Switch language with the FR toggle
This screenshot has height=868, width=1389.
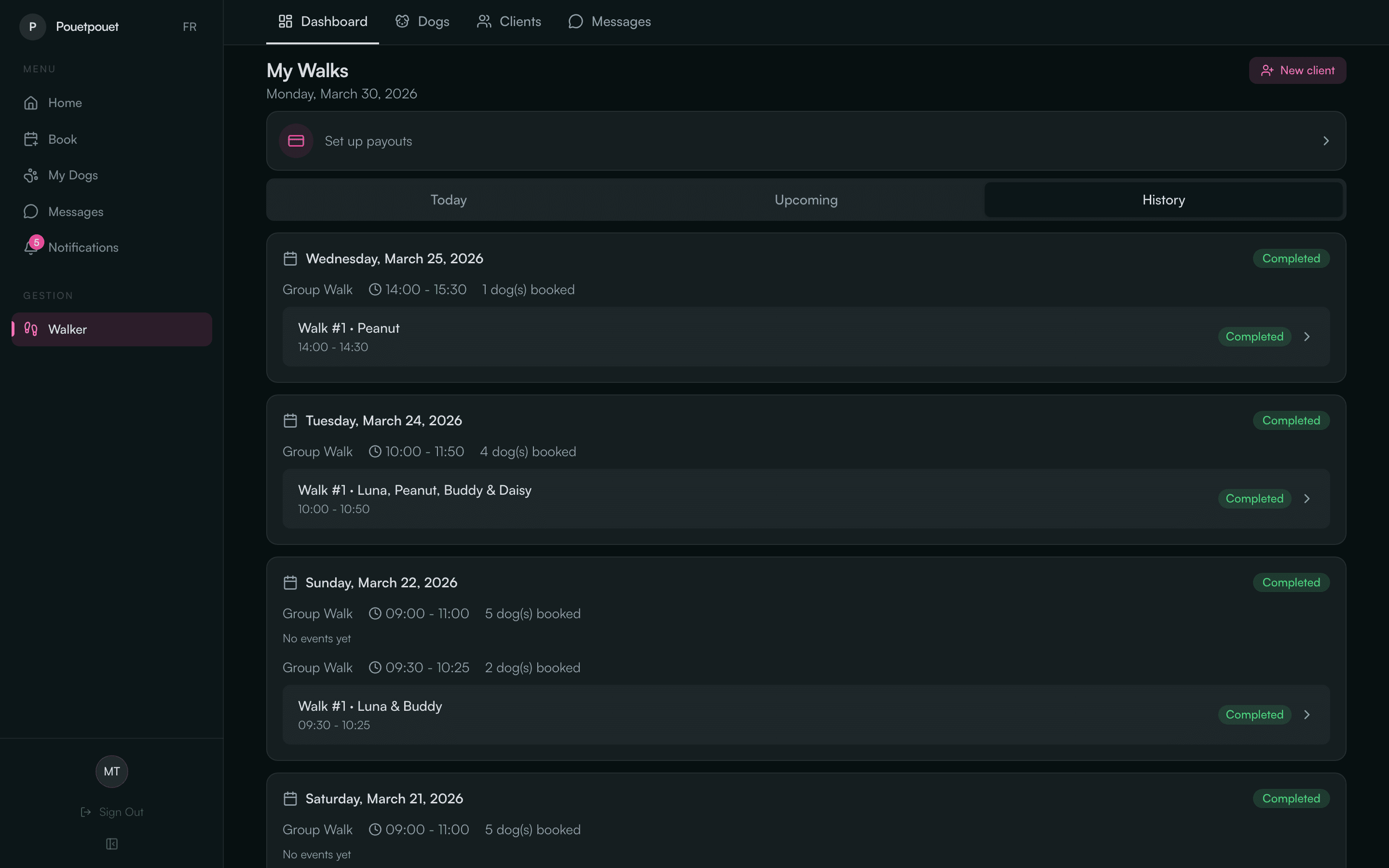tap(190, 27)
